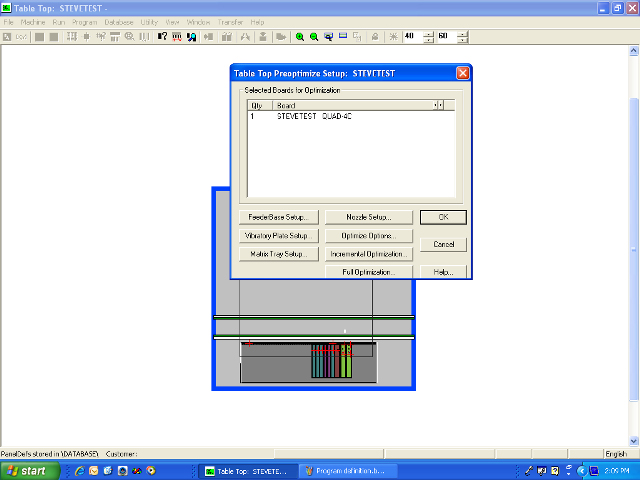Decrease the 60 value spinner
Image resolution: width=640 pixels, height=480 pixels.
tap(462, 40)
